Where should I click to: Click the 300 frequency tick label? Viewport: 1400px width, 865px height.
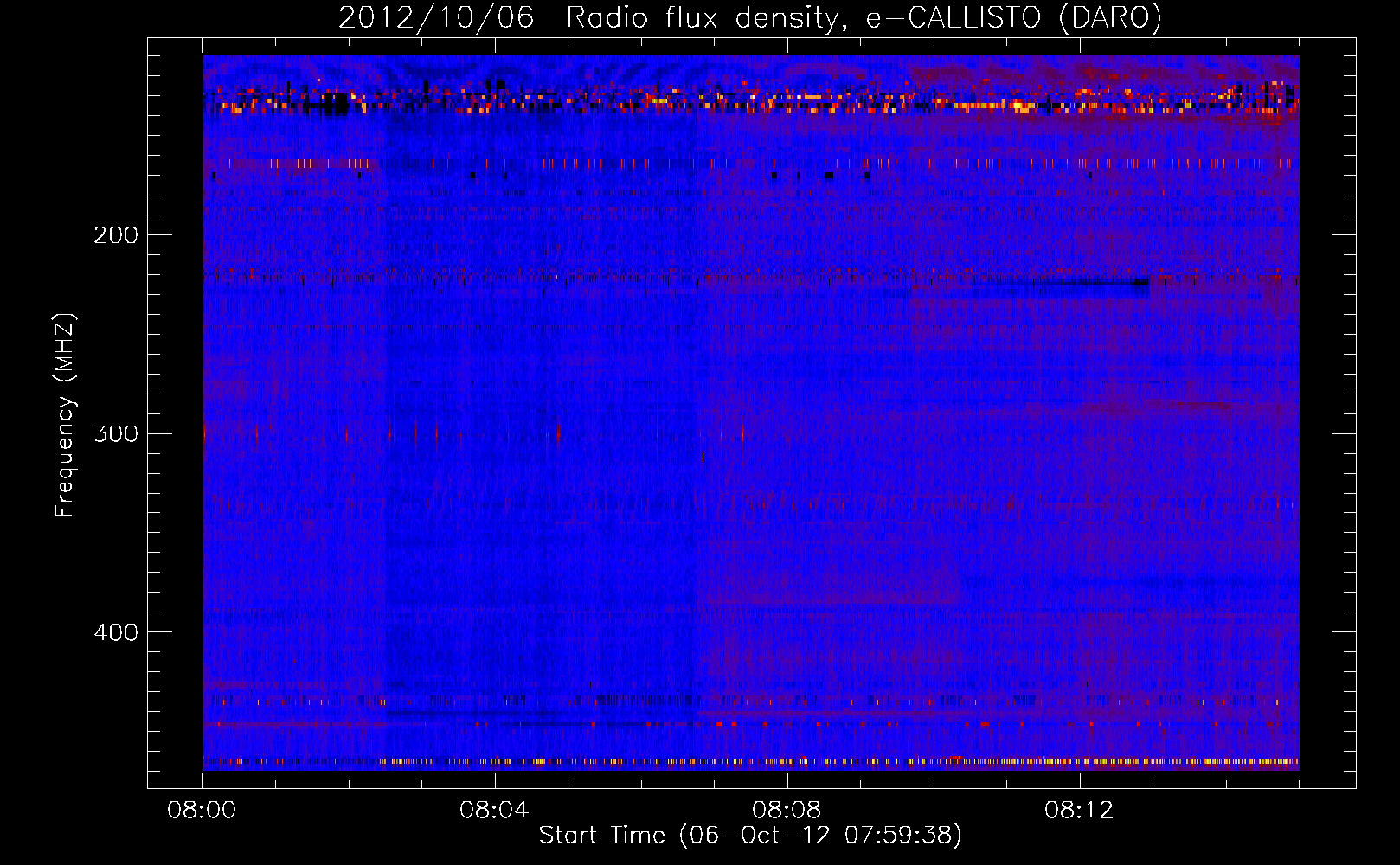point(116,433)
